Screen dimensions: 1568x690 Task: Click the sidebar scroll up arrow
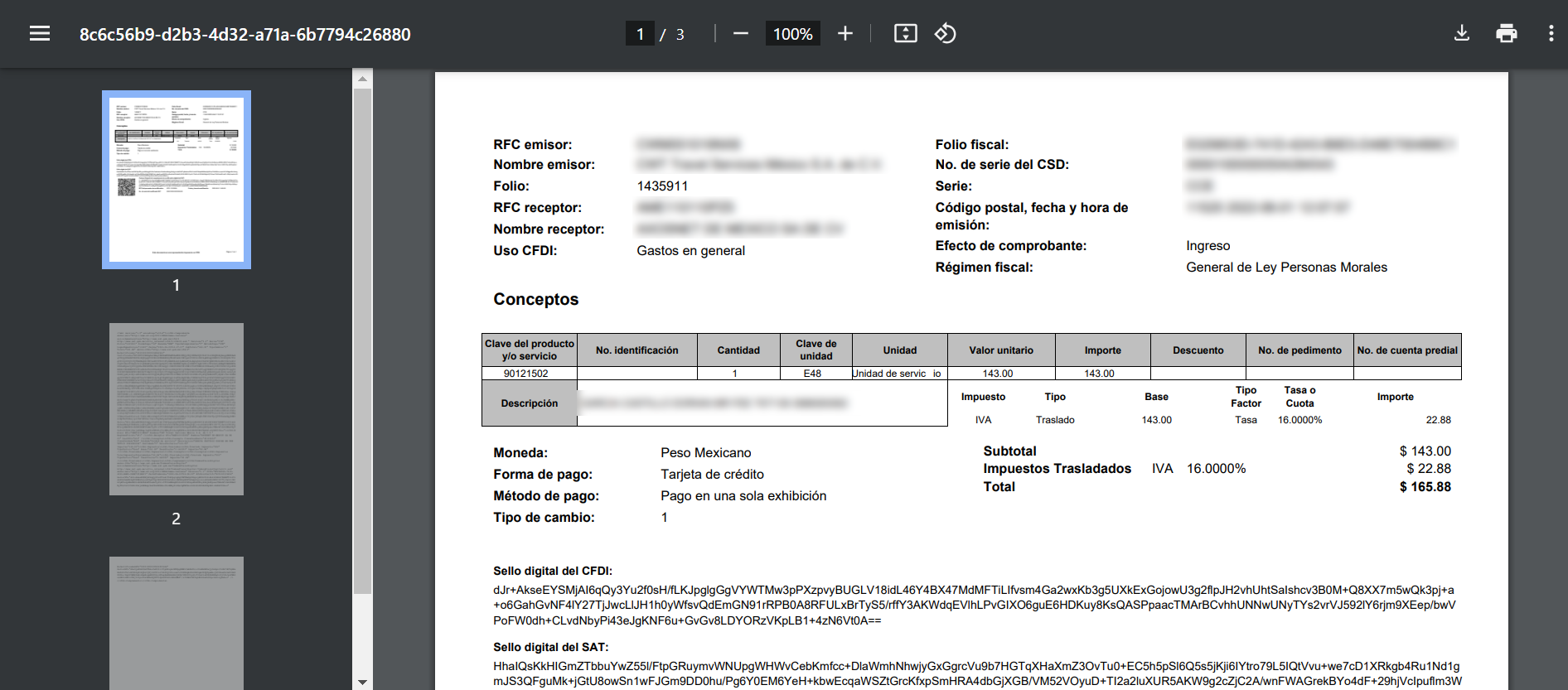coord(362,80)
